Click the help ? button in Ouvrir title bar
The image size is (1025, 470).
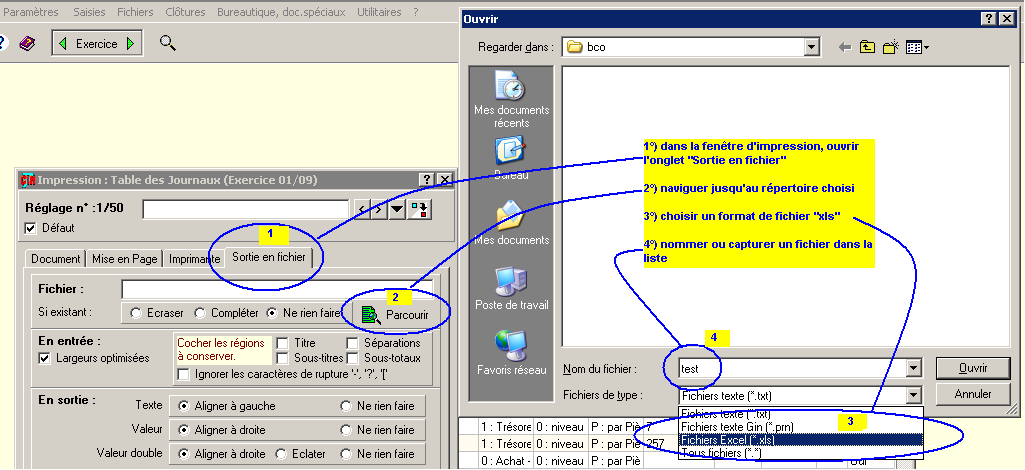pyautogui.click(x=990, y=19)
